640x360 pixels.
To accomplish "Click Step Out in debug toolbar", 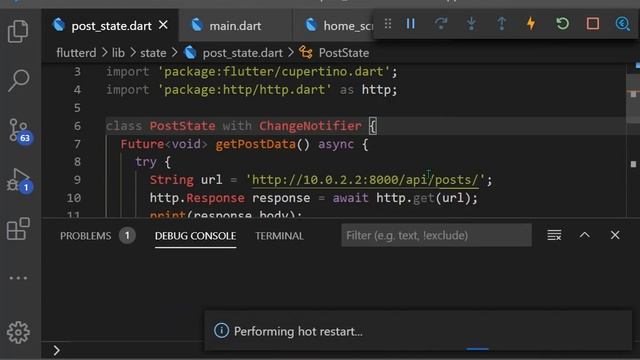I will 502,24.
